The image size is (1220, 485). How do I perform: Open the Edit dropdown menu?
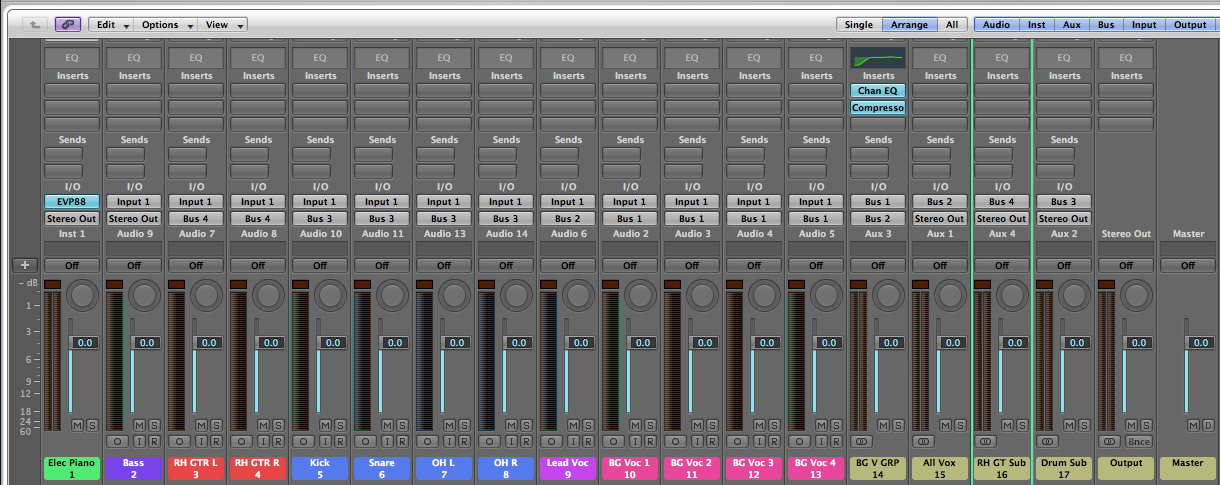pyautogui.click(x=110, y=24)
